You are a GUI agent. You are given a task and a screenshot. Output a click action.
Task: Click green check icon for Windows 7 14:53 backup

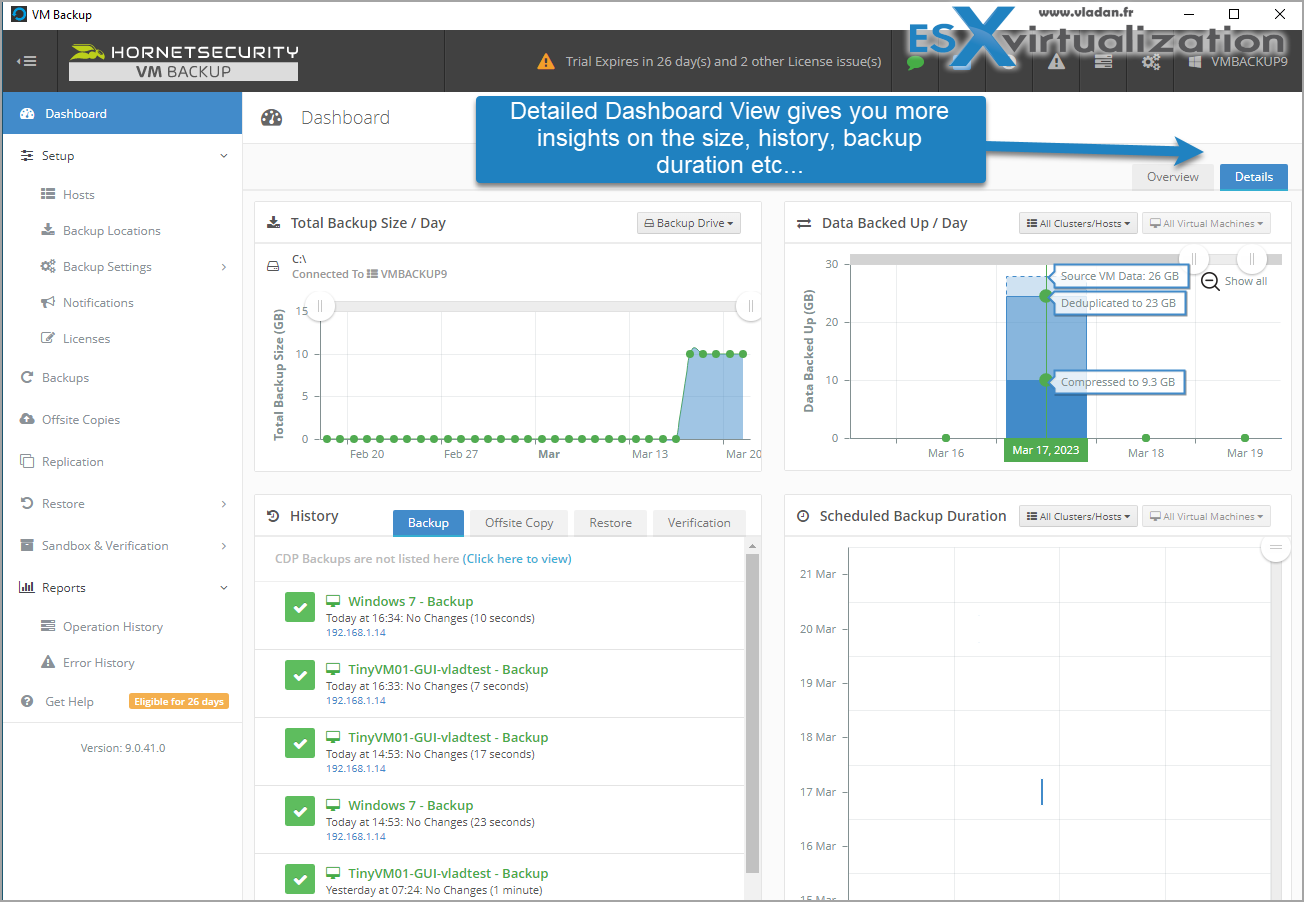[300, 811]
